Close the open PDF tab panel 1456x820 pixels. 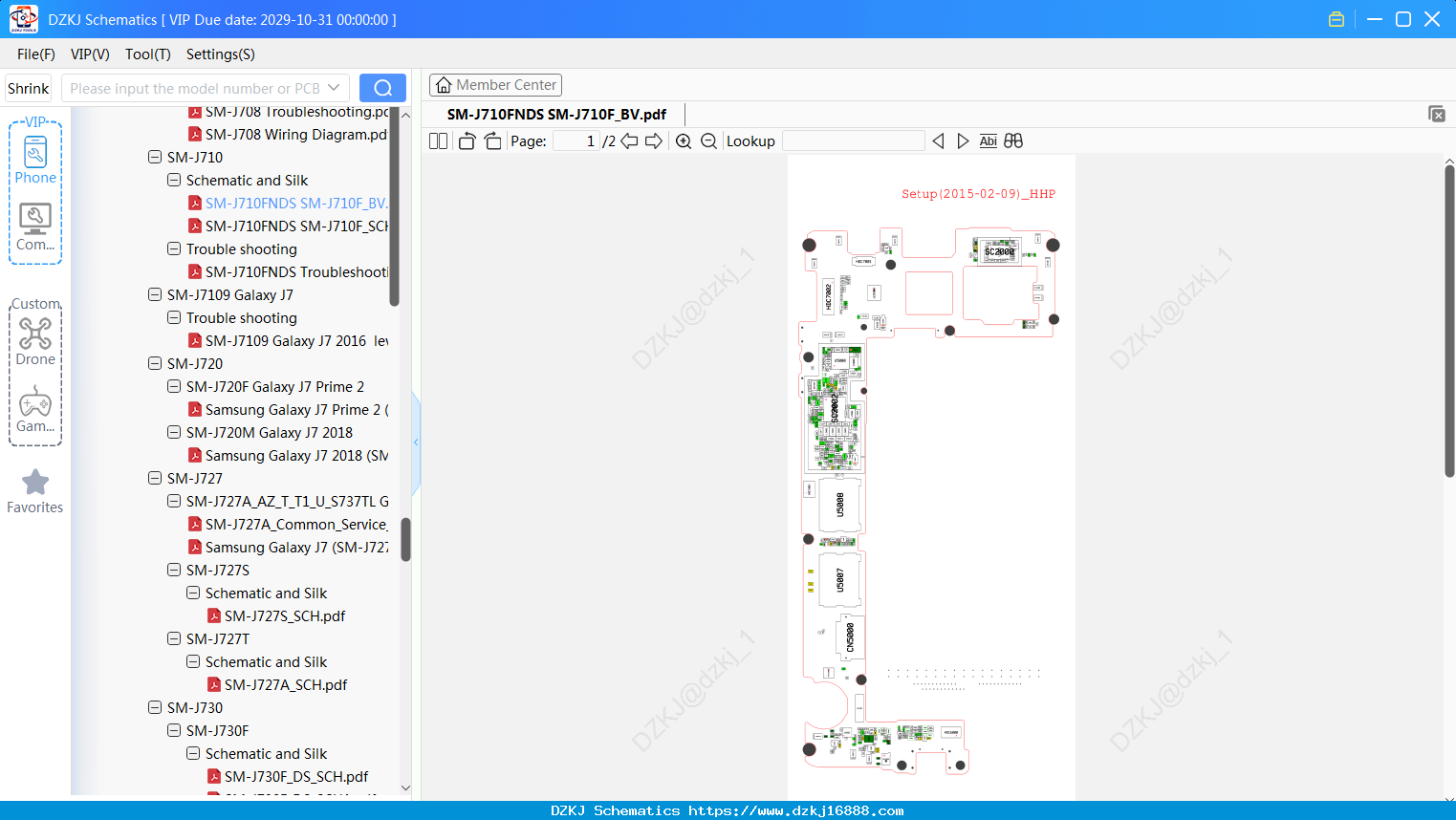click(x=1437, y=114)
